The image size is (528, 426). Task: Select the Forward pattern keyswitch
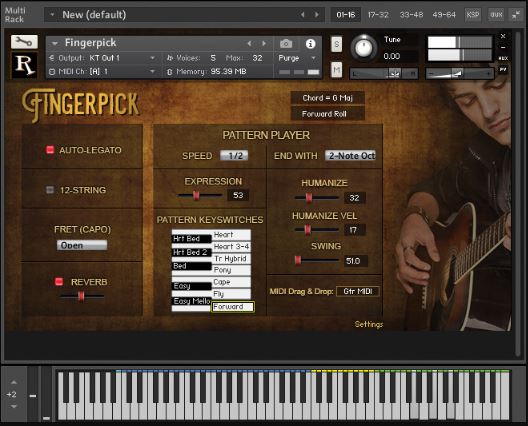click(x=232, y=307)
